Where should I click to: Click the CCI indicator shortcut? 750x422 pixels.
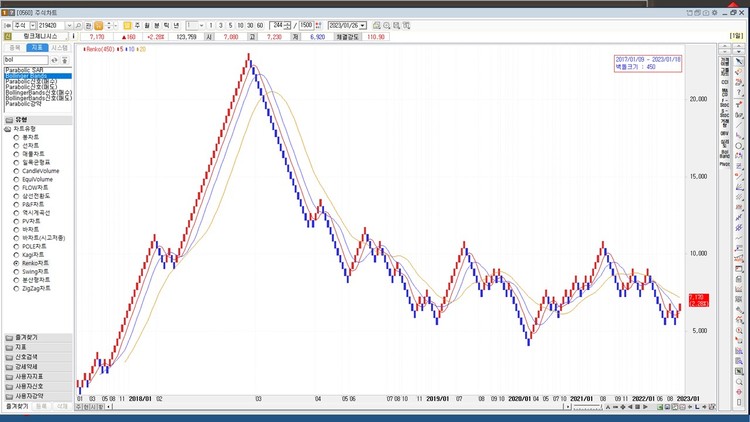coord(725,82)
